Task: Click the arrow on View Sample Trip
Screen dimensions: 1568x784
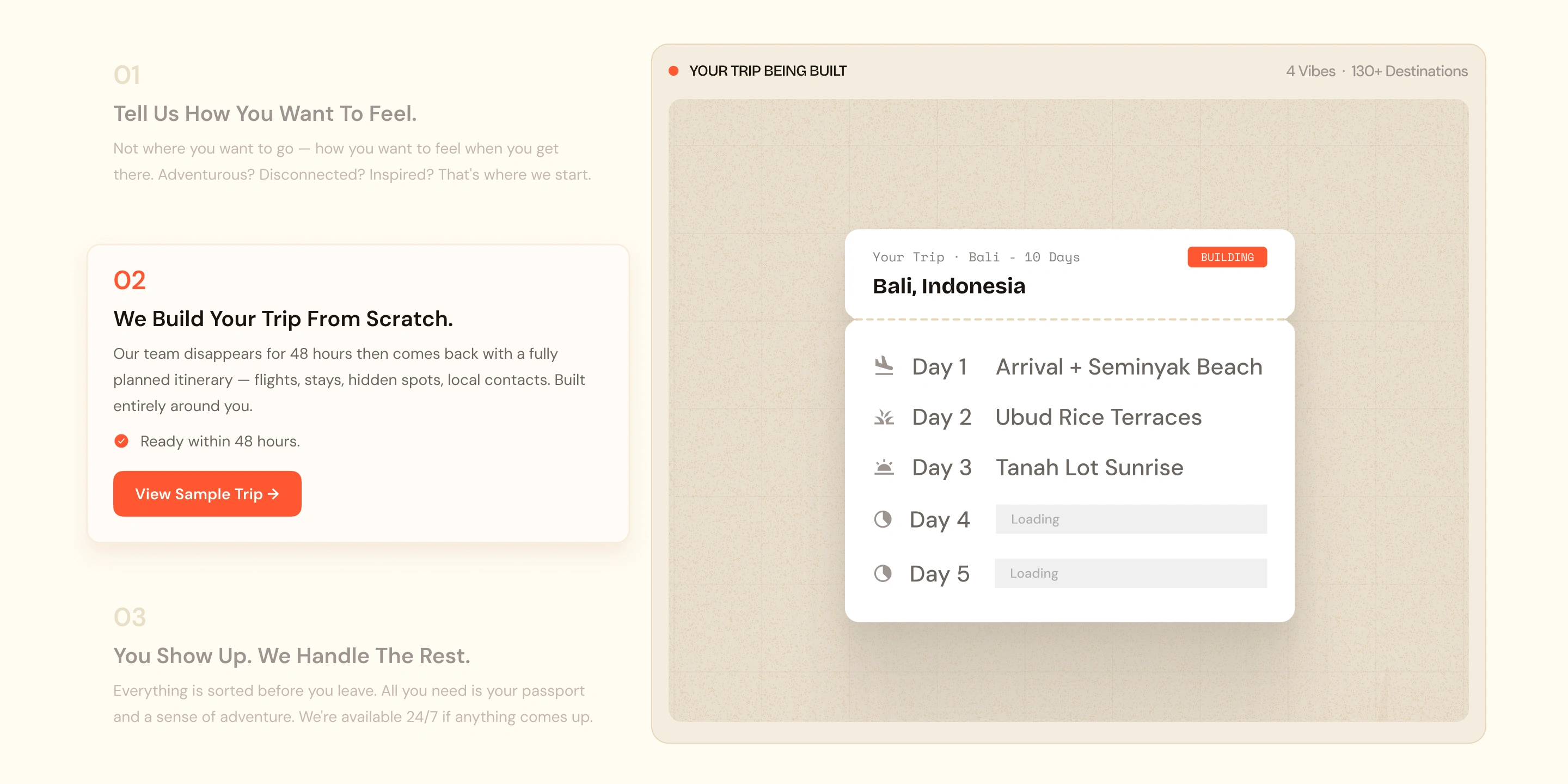Action: click(273, 494)
